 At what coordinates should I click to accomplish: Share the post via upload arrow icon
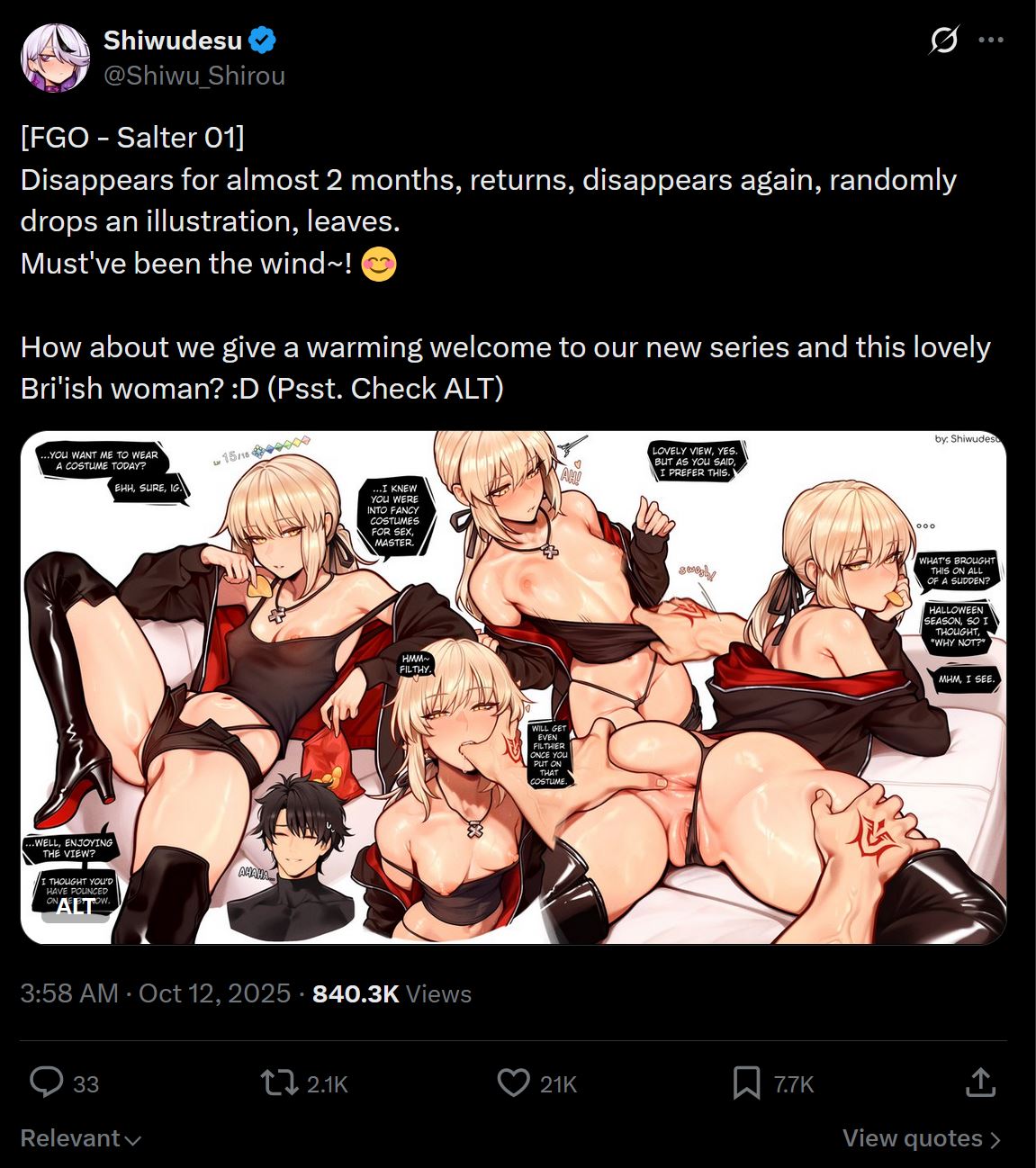pos(979,1083)
